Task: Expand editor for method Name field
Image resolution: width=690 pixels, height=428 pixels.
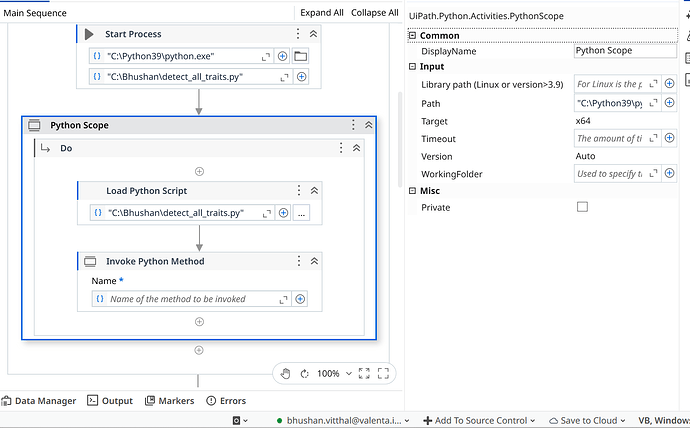Action: (x=283, y=300)
